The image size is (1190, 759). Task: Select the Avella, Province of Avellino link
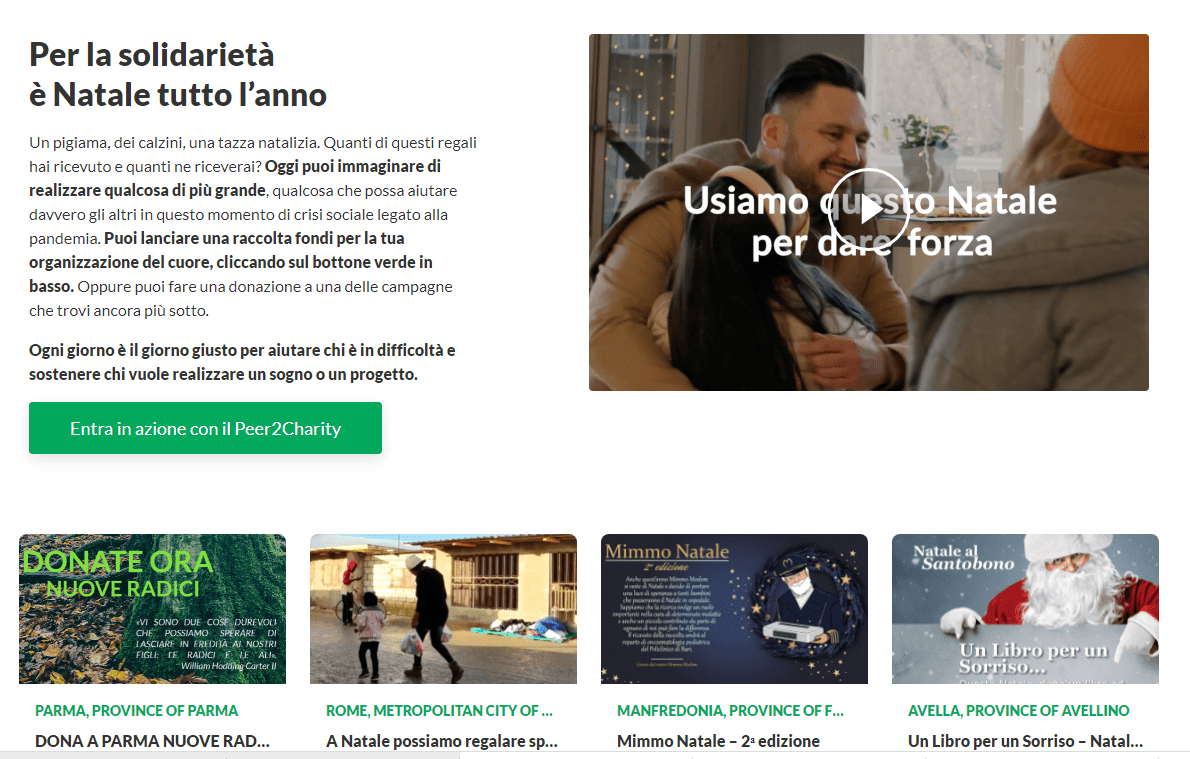pos(1018,710)
